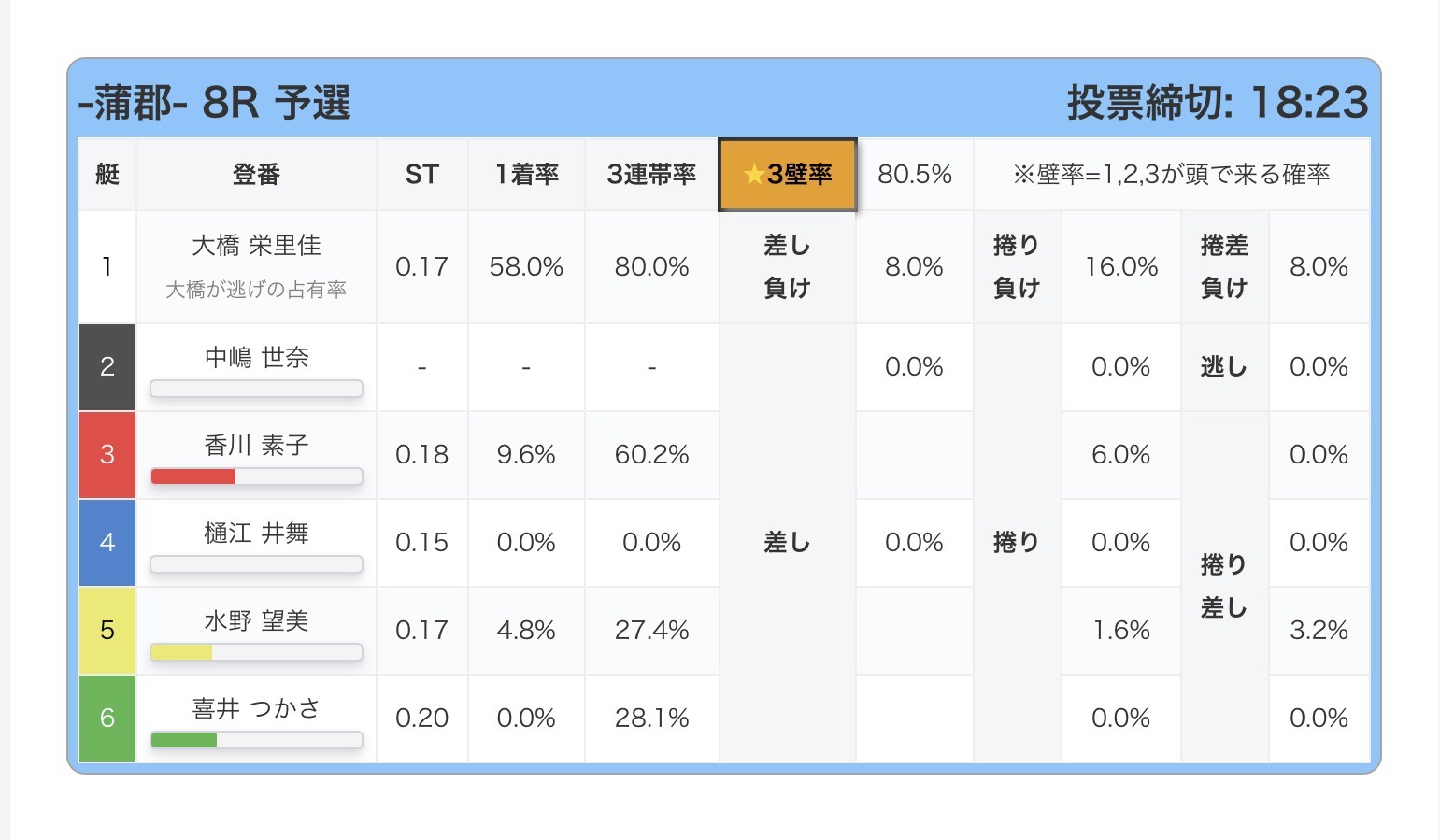Click the 登番 column header
The image size is (1440, 840).
pyautogui.click(x=256, y=175)
